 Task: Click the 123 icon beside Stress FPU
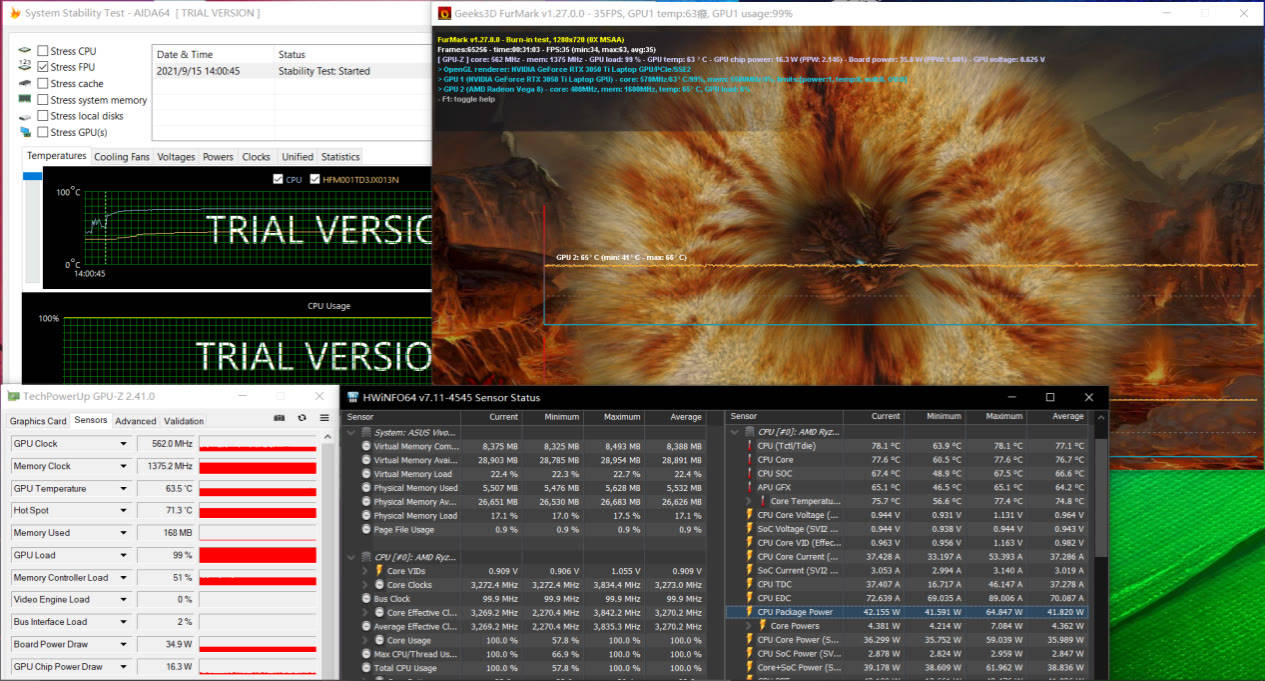(x=25, y=67)
